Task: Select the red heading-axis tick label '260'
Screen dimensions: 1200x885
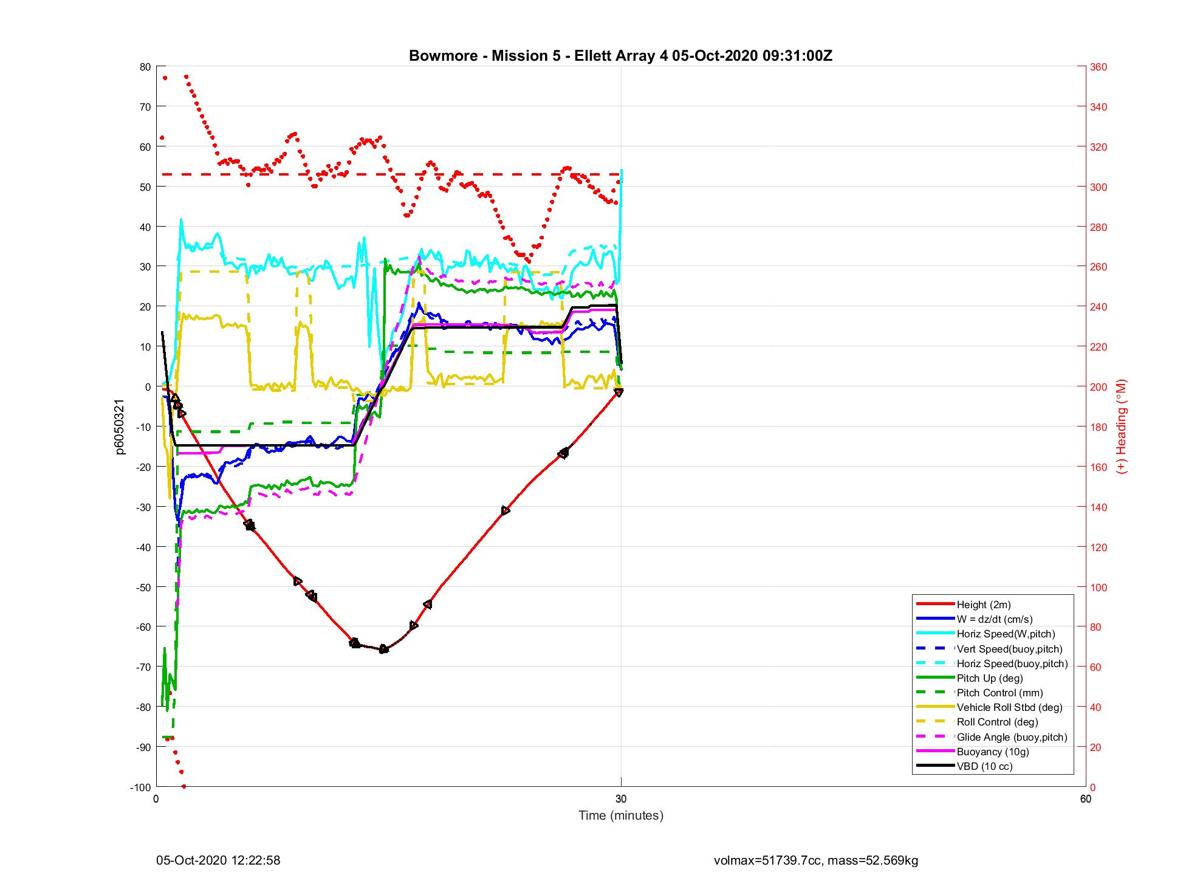Action: click(1098, 267)
